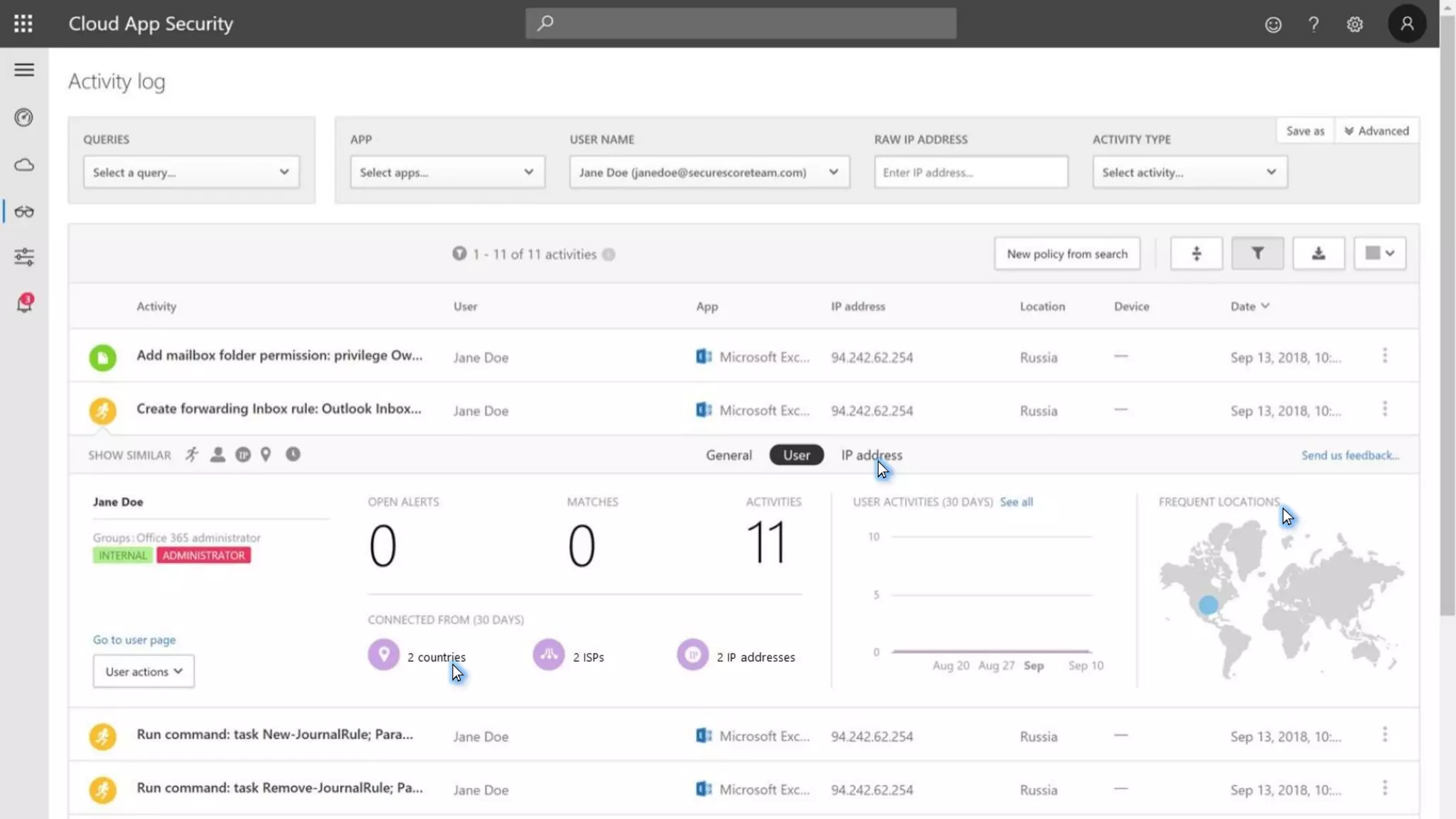Click the download export icon button
1456x819 pixels.
(1318, 254)
